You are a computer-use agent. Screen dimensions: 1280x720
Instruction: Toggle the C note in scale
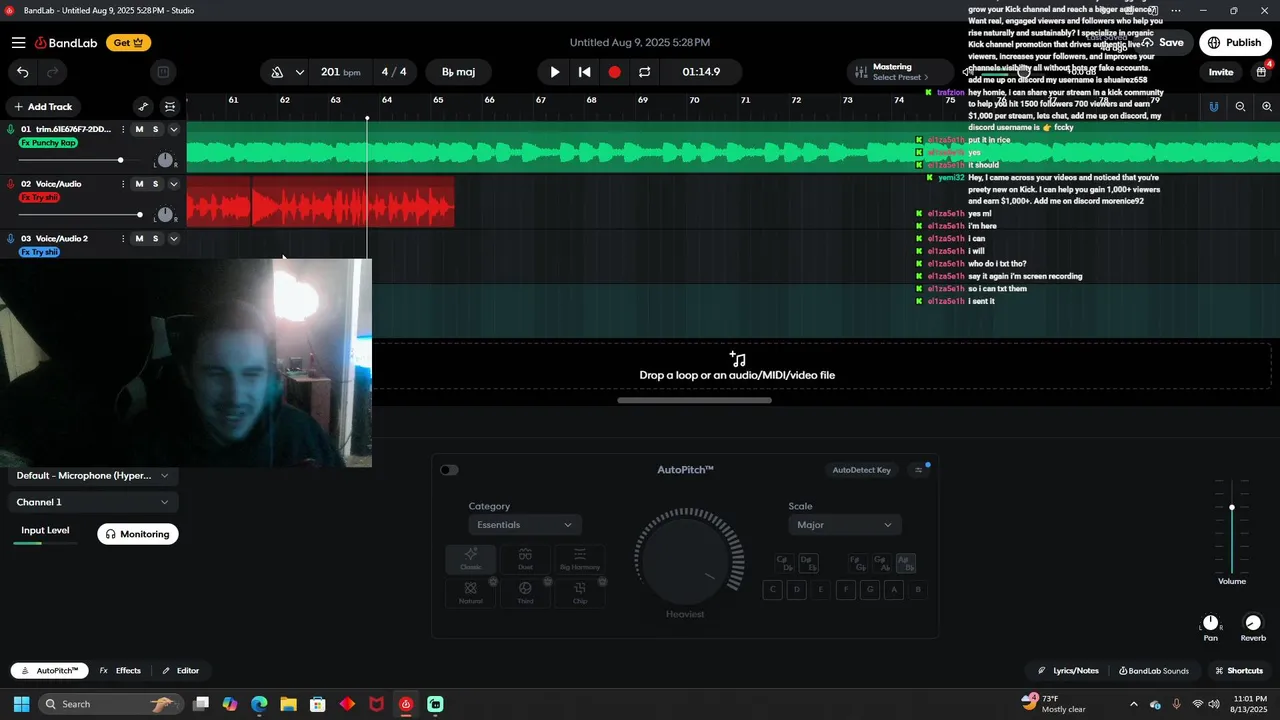[772, 590]
